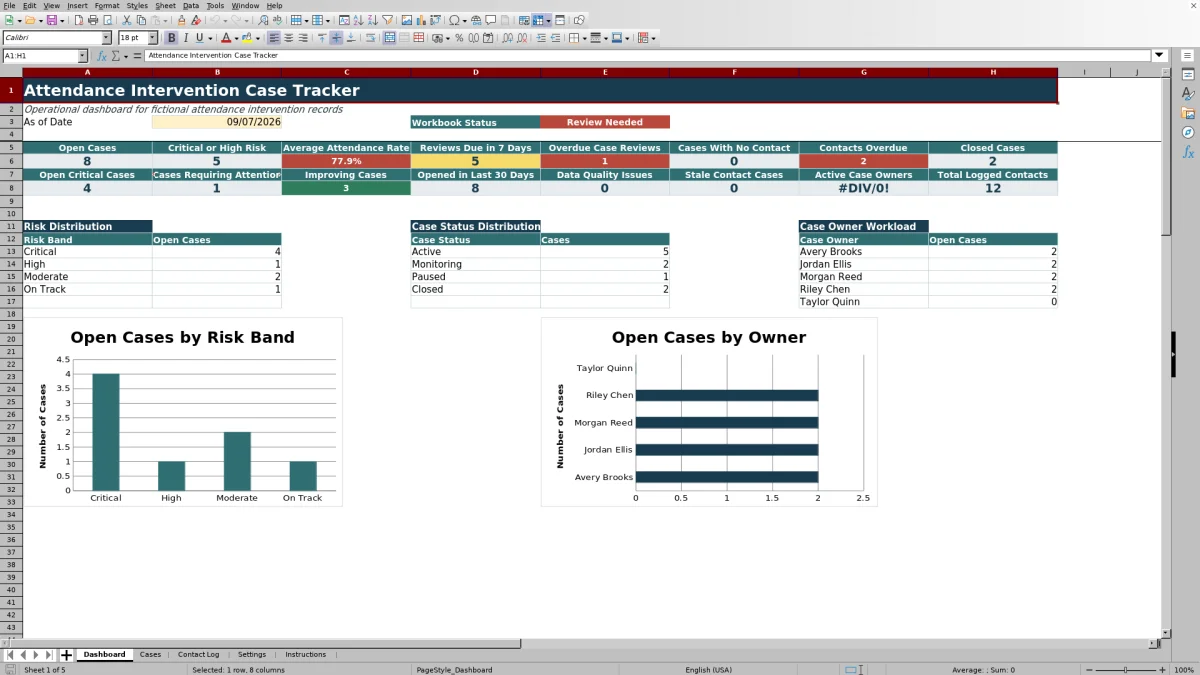Expand the formula bar with the arrow
This screenshot has width=1200, height=675.
[x=1160, y=56]
